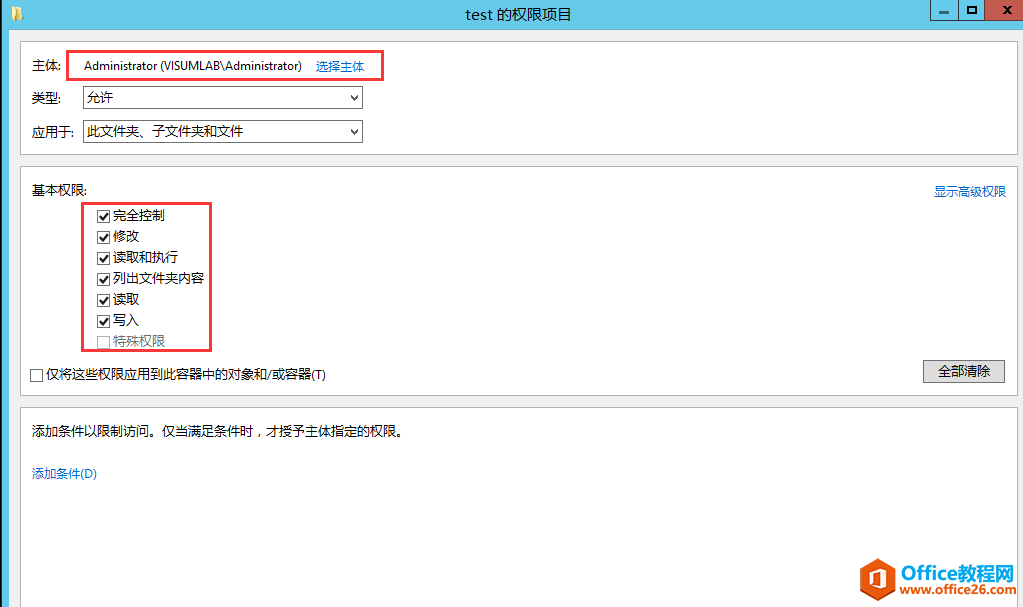This screenshot has width=1023, height=607.
Task: Toggle the 读取 checkbox
Action: (x=103, y=300)
